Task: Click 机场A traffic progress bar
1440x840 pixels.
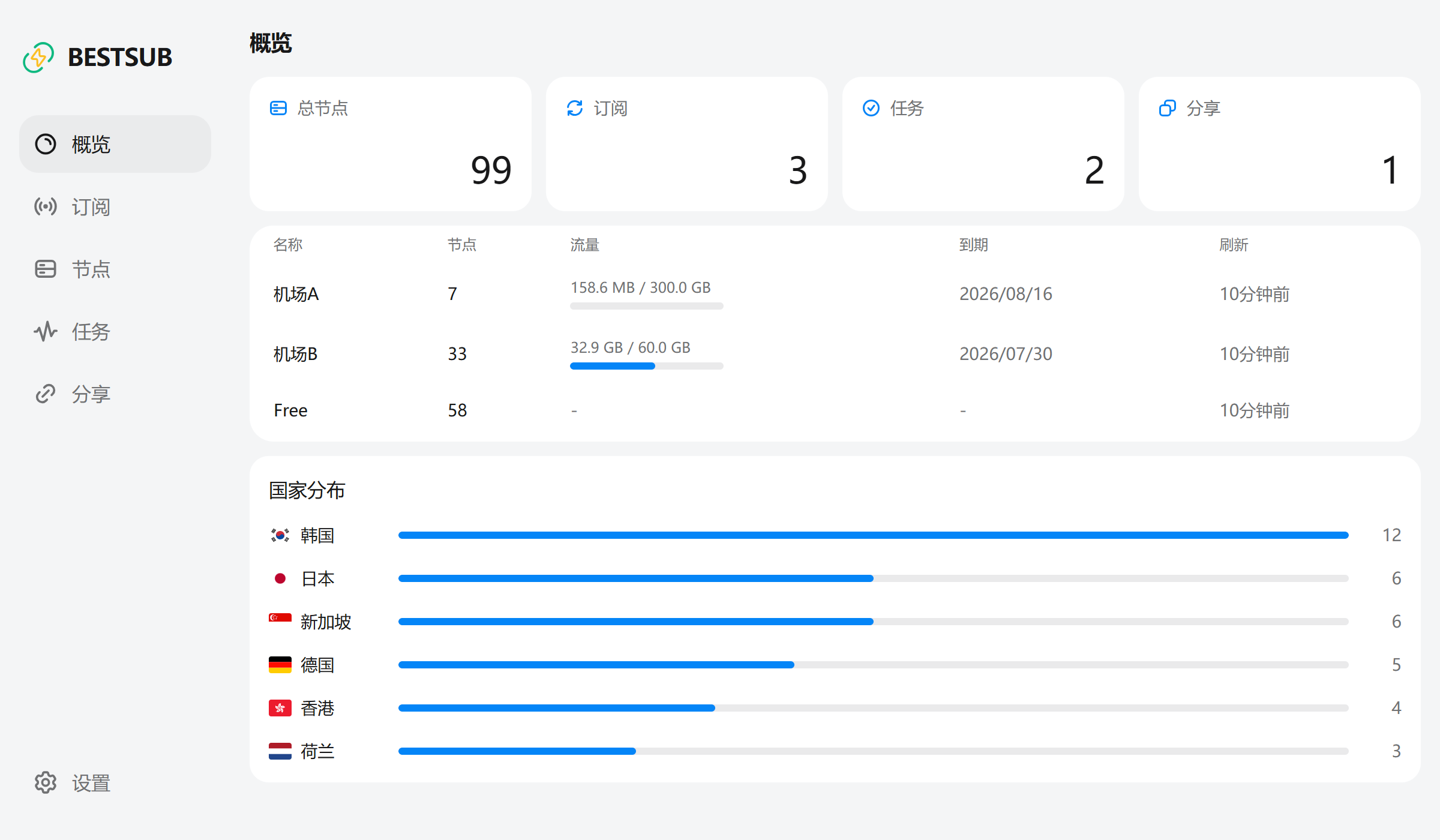Action: click(x=647, y=306)
